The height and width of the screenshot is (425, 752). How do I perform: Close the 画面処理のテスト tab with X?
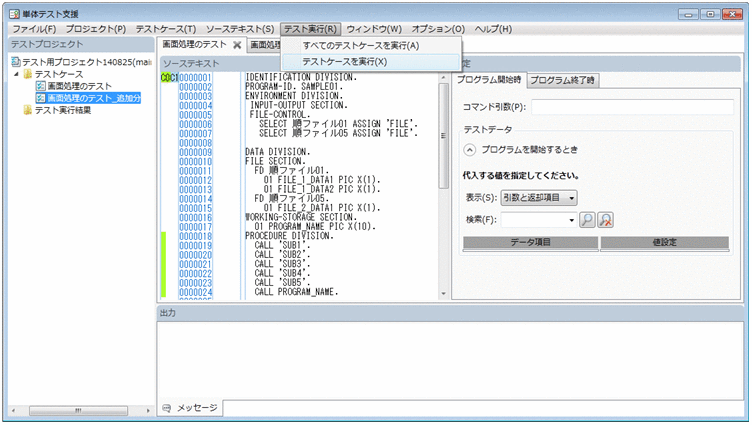tap(237, 45)
